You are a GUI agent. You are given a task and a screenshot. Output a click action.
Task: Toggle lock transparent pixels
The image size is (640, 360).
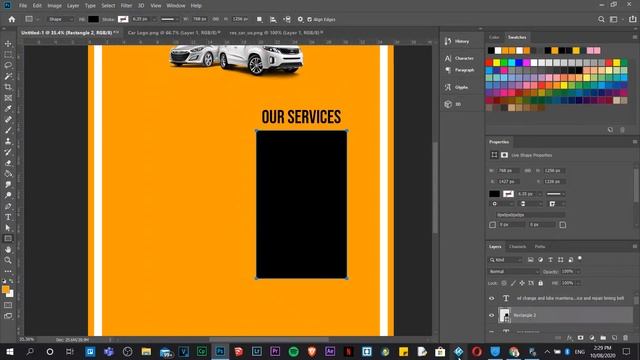click(x=504, y=283)
